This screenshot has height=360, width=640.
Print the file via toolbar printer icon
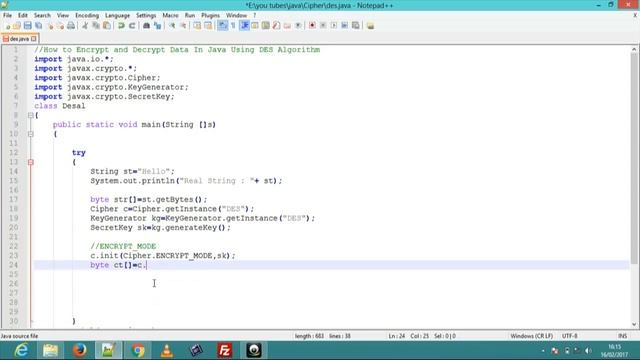[71, 26]
